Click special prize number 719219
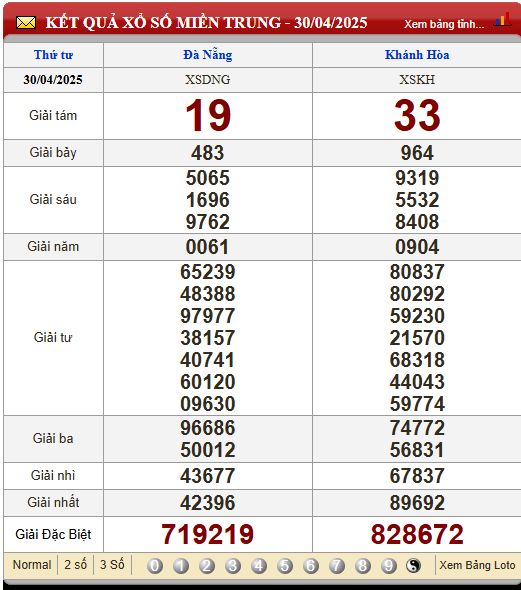Viewport: 521px width, 590px height. (208, 534)
